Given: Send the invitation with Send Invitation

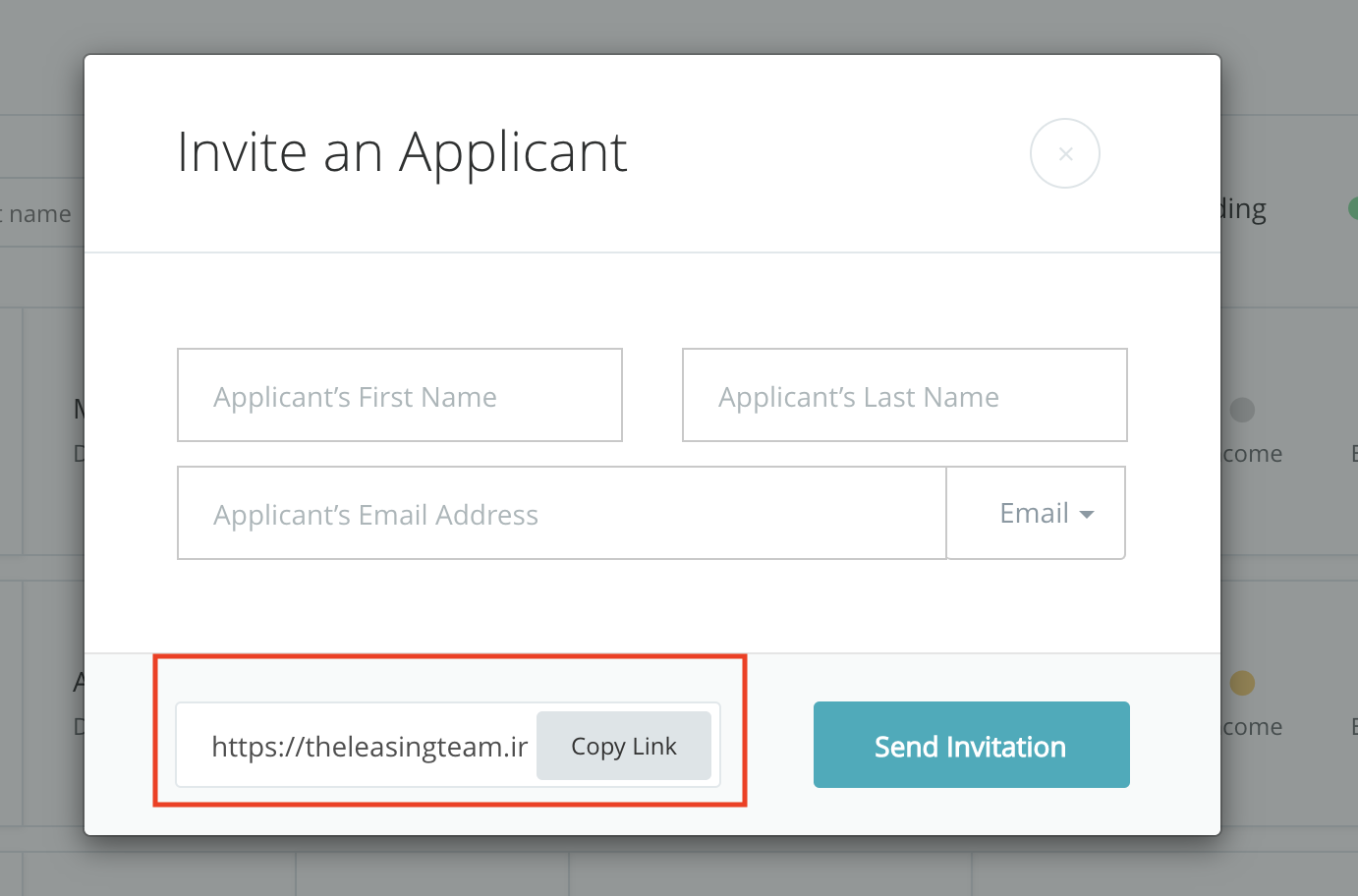Looking at the screenshot, I should [971, 745].
